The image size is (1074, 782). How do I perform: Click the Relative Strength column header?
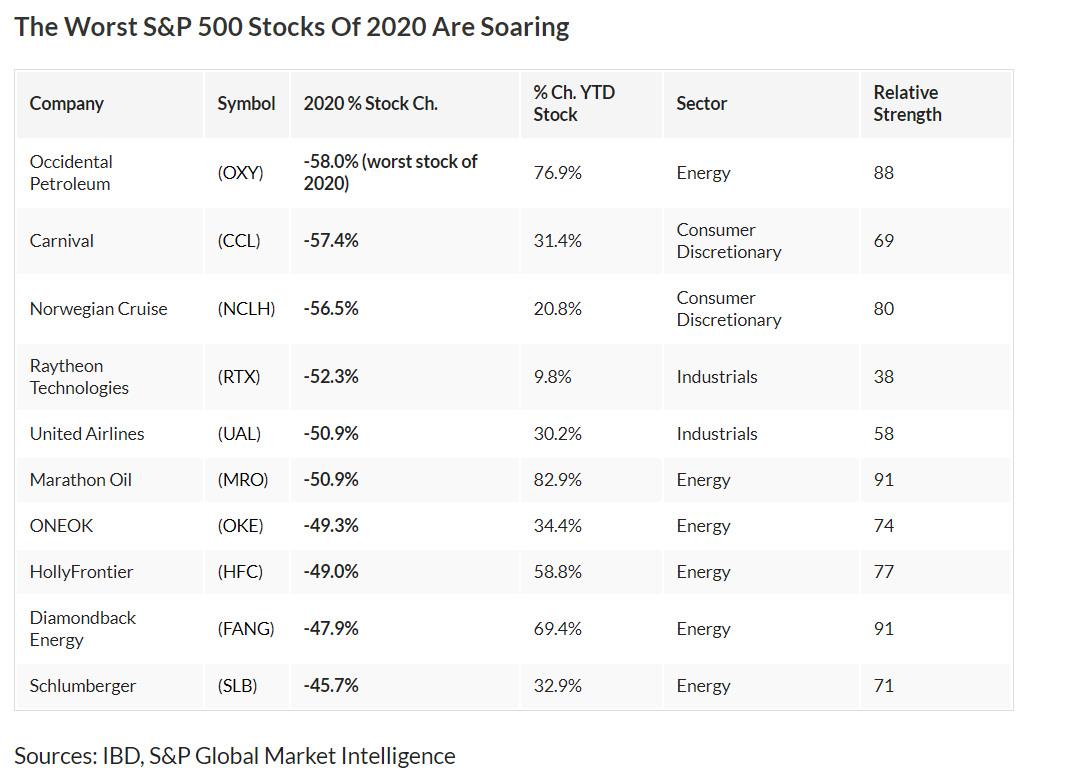pos(907,104)
